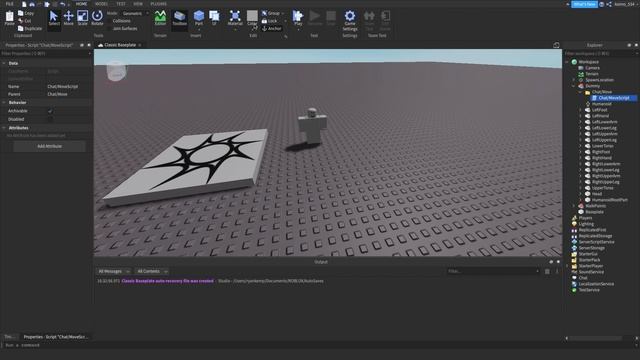Image resolution: width=640 pixels, height=360 pixels.
Task: Anchor the selected part
Action: click(x=272, y=28)
